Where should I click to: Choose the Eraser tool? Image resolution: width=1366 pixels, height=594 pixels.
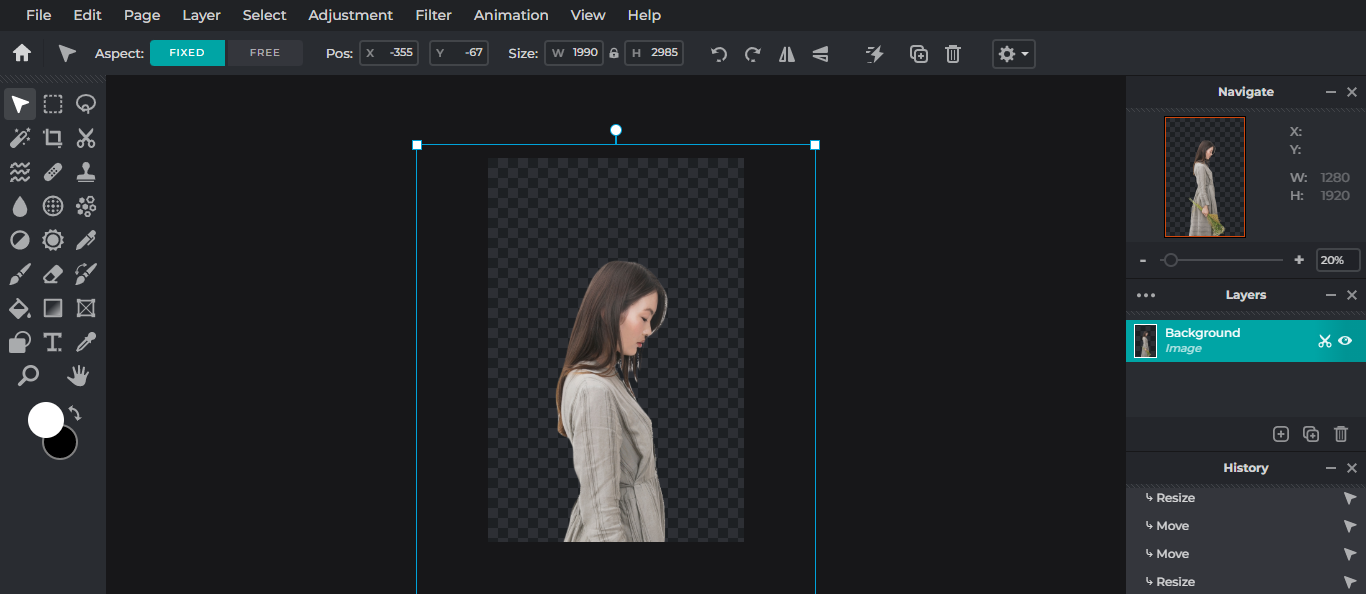(53, 274)
